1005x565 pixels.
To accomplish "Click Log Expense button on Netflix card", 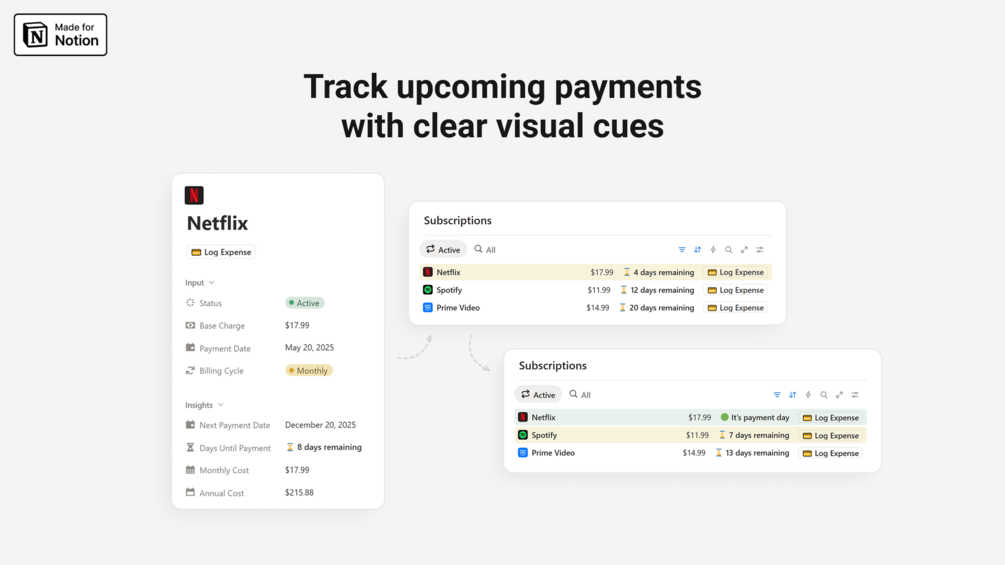I will (x=221, y=252).
